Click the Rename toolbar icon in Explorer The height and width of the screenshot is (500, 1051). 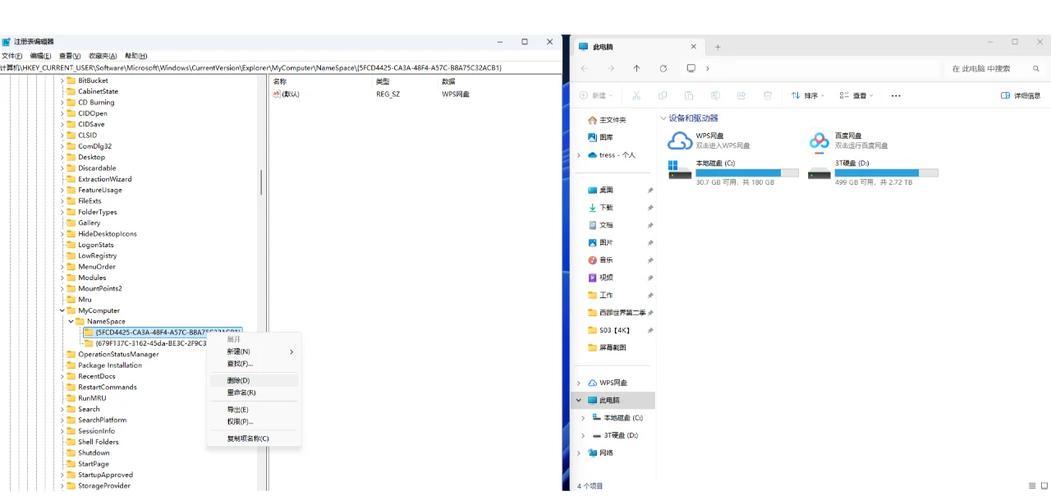715,96
